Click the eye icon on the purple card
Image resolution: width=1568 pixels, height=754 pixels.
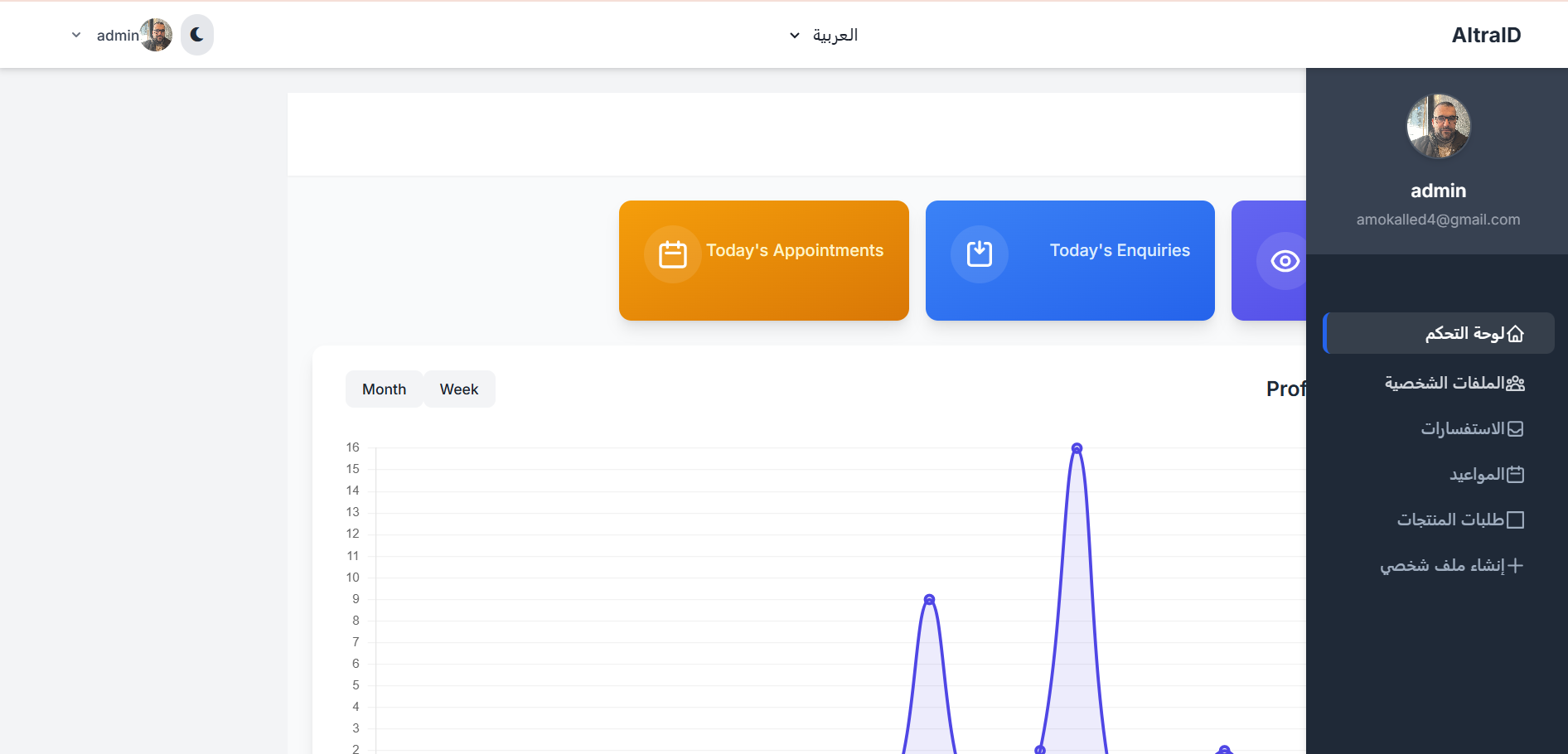(1285, 261)
